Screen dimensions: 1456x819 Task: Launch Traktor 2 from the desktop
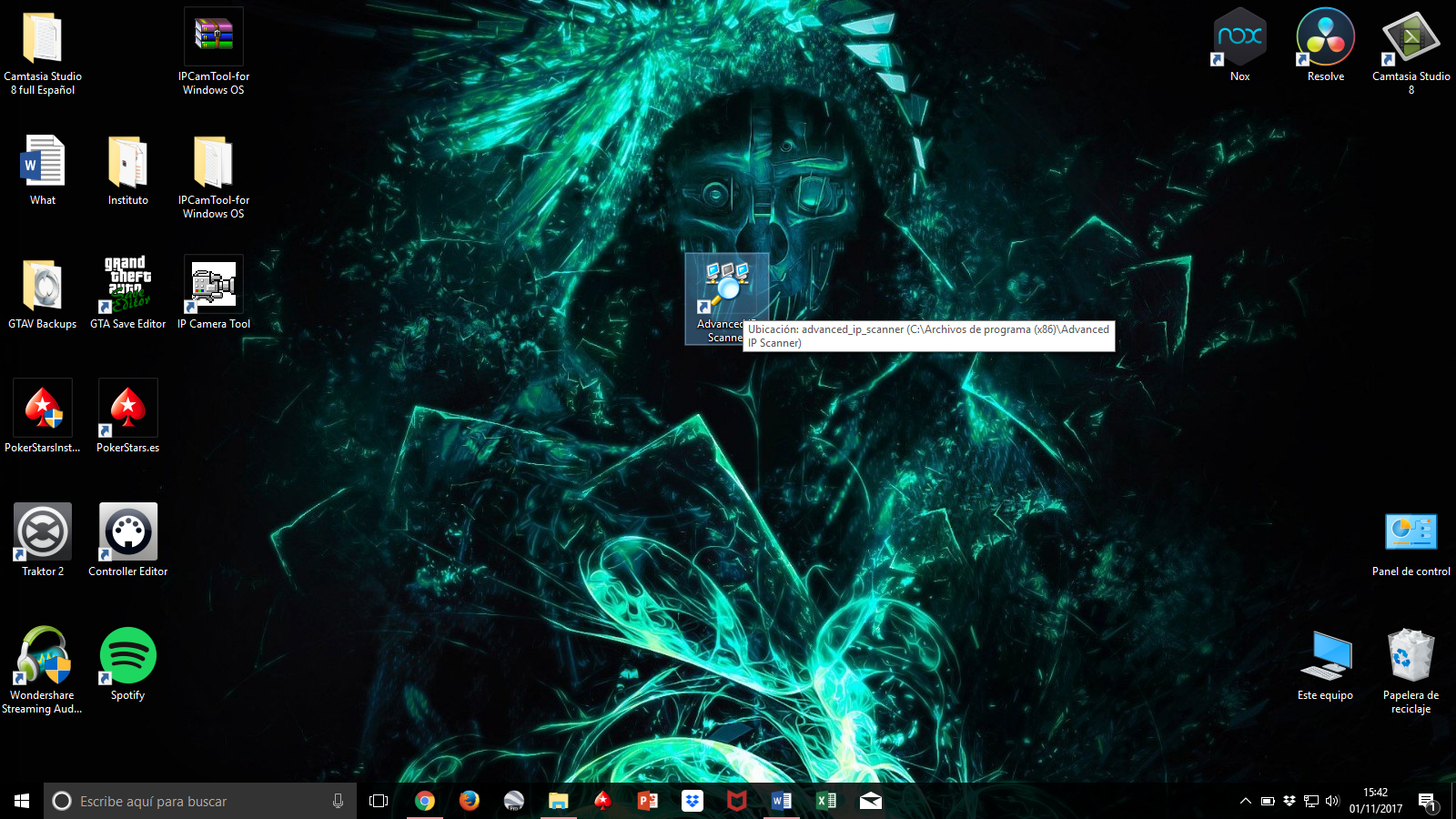tap(43, 541)
